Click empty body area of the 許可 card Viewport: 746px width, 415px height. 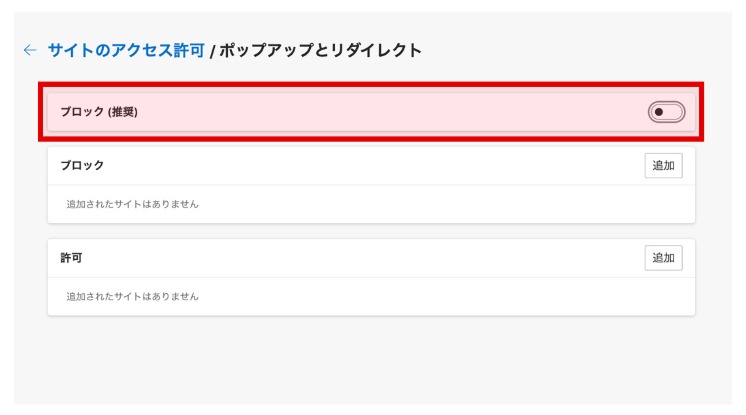tap(450, 296)
